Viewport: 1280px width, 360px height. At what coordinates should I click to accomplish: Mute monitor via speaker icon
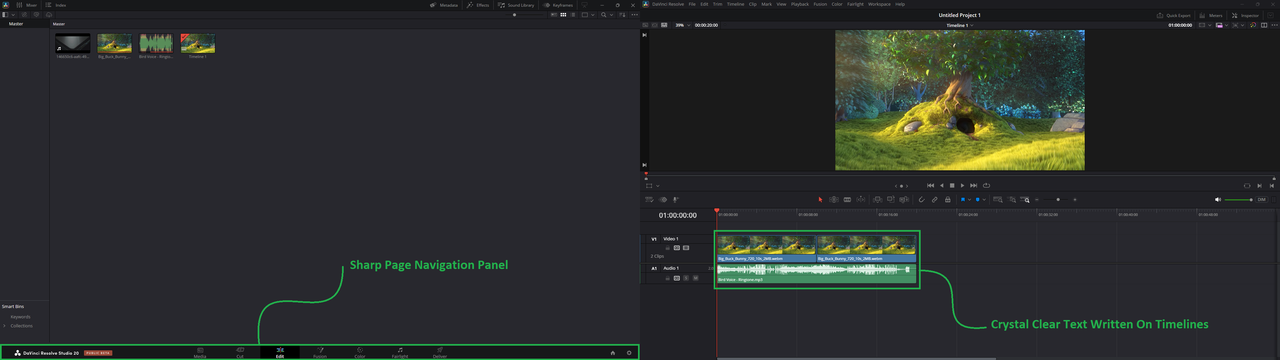tap(1218, 199)
